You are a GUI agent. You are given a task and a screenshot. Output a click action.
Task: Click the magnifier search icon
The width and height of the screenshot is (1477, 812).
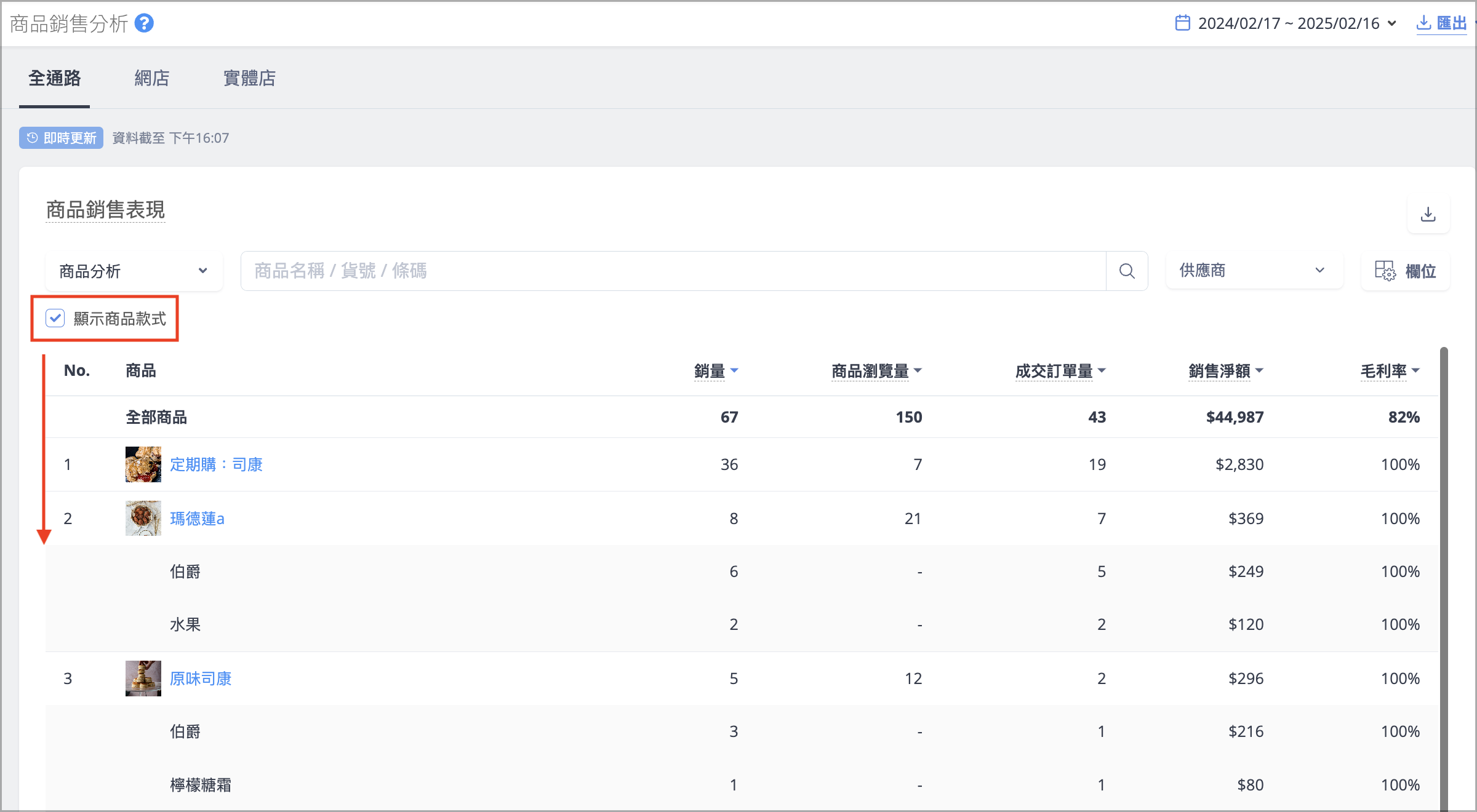(x=1127, y=271)
